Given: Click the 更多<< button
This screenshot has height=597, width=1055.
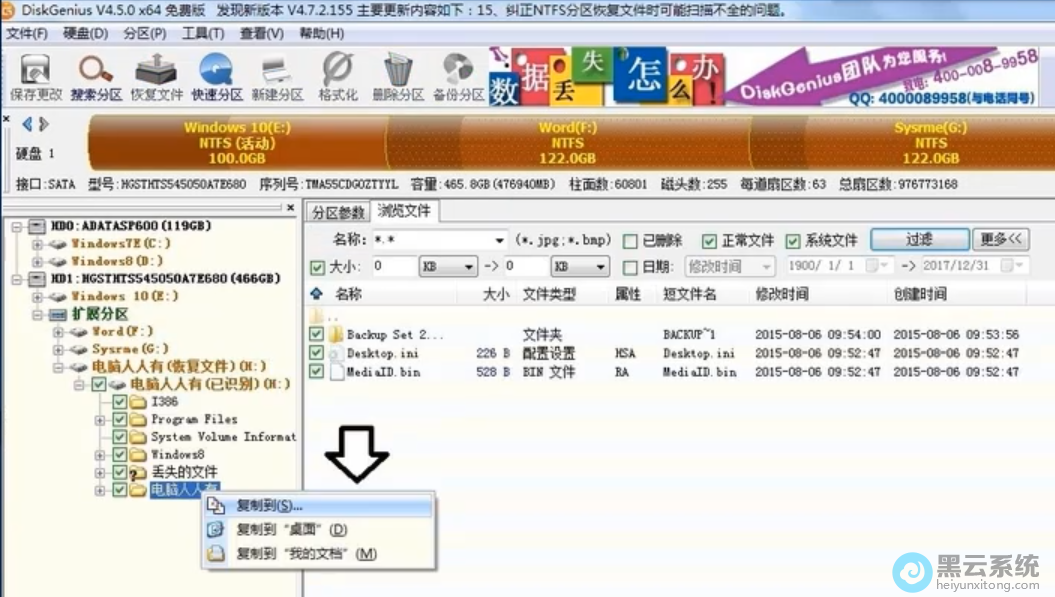Looking at the screenshot, I should (1001, 240).
